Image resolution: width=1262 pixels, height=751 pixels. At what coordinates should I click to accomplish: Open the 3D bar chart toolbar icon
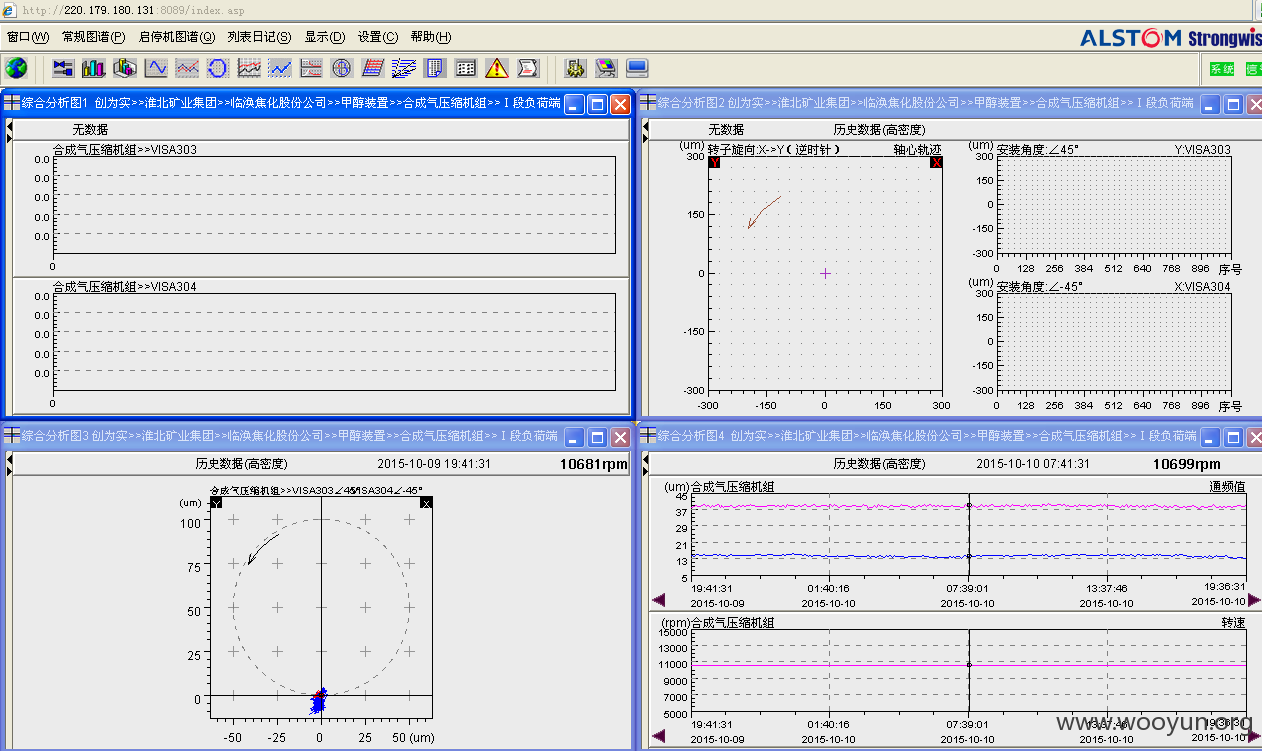click(125, 68)
